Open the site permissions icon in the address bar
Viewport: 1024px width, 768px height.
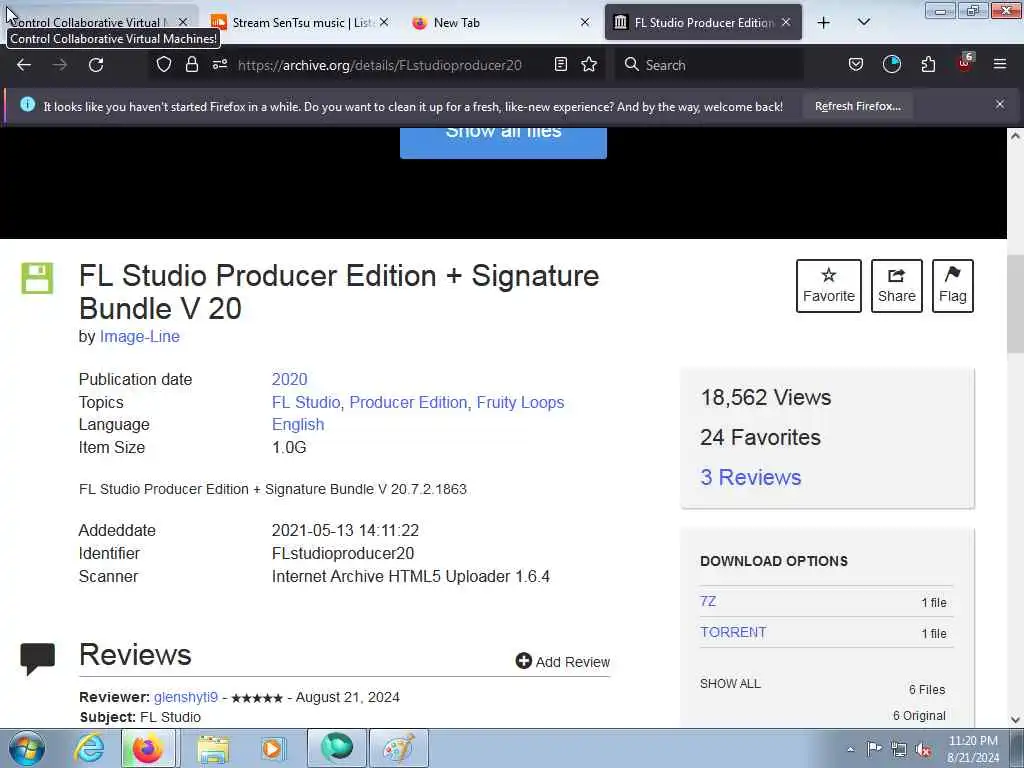(x=220, y=64)
